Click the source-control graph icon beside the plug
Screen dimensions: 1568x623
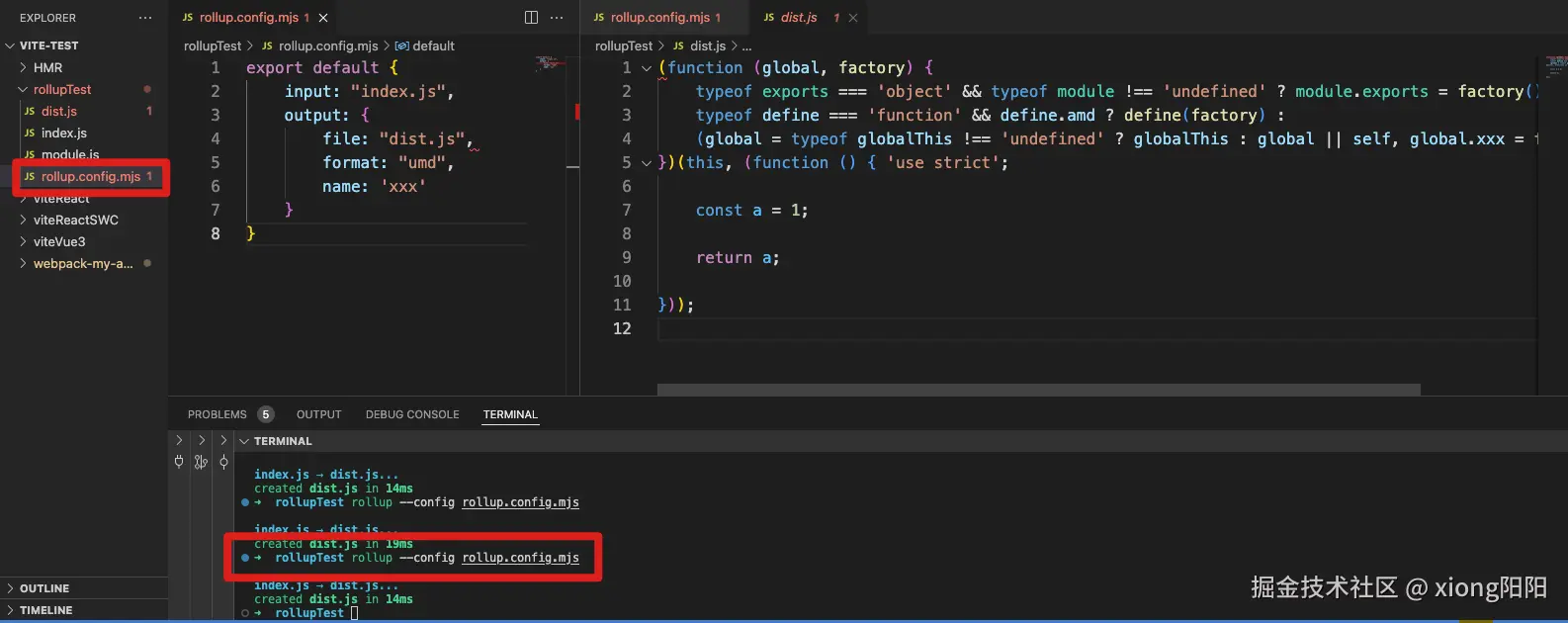(x=201, y=462)
